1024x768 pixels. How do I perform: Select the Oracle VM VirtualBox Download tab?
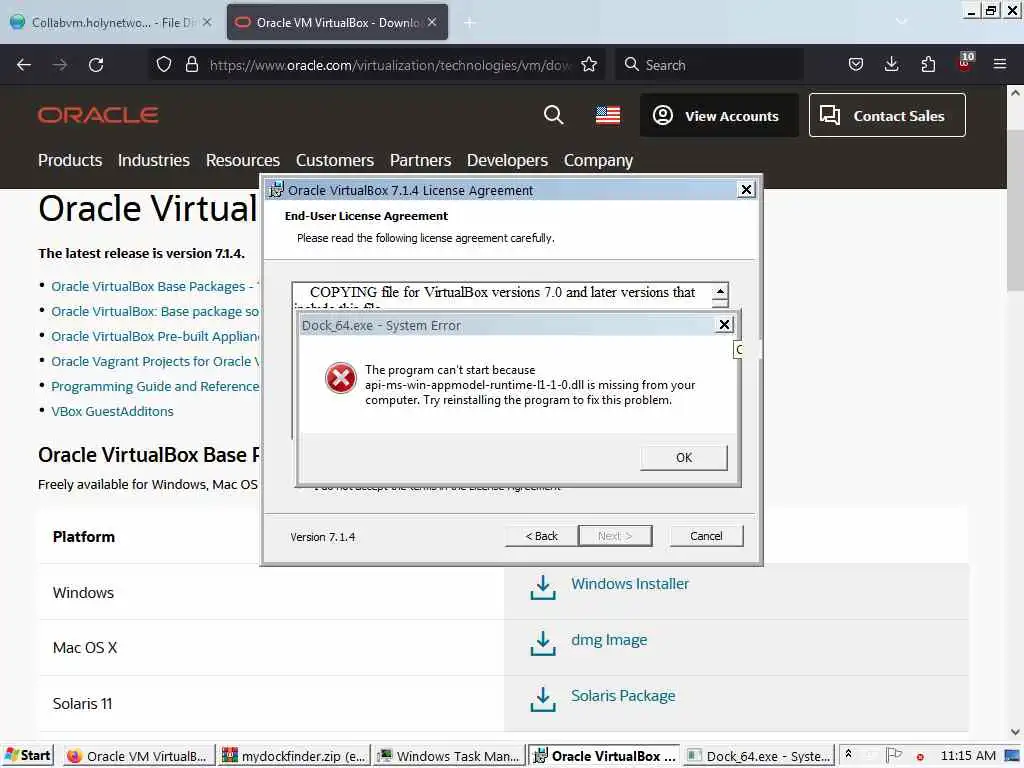(x=337, y=23)
